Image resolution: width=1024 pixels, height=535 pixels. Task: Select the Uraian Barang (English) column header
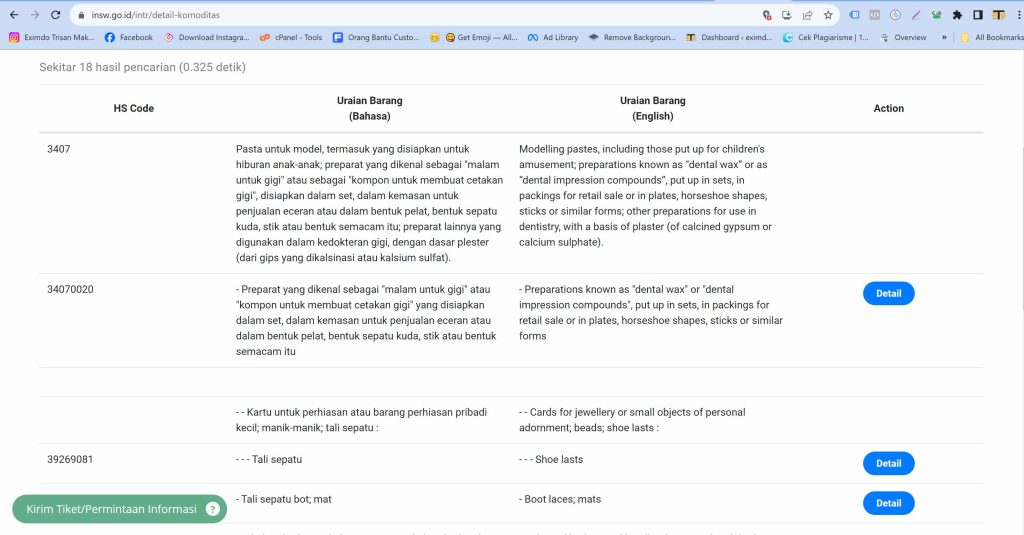[x=652, y=108]
